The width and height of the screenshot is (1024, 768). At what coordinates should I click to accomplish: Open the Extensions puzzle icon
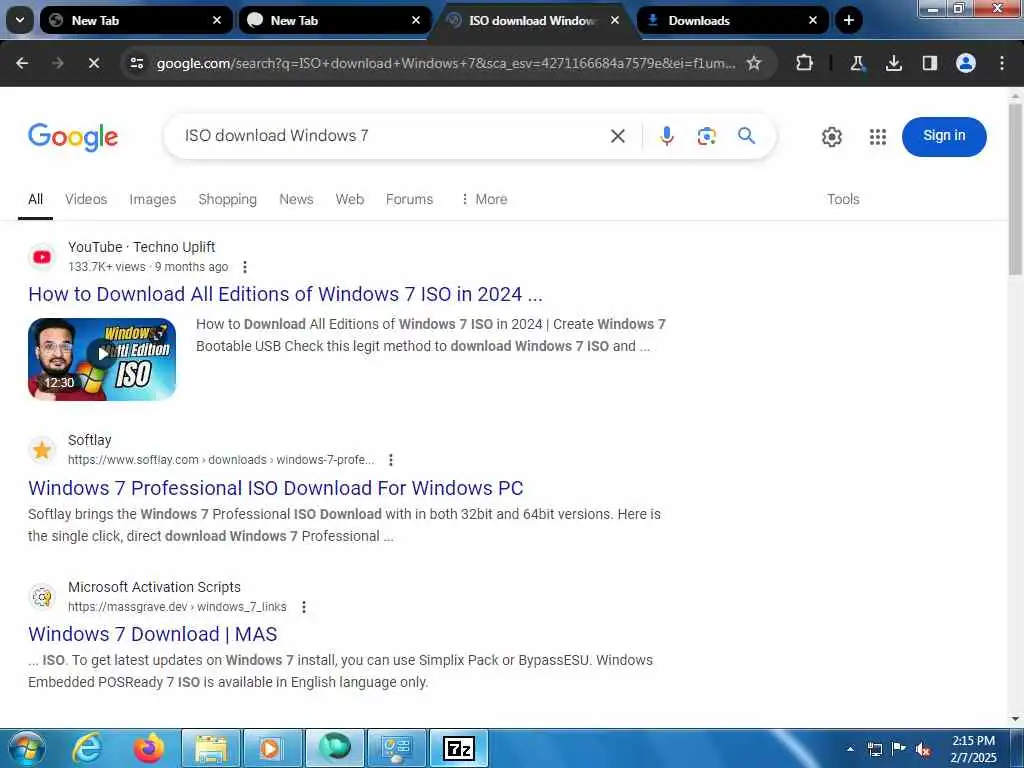coord(805,63)
